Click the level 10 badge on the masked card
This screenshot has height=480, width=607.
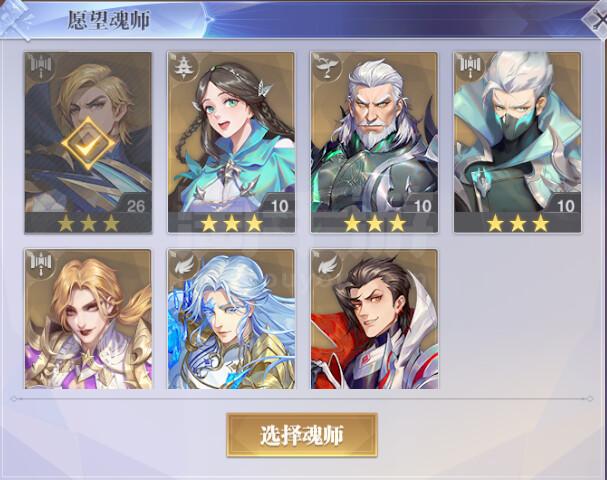tap(565, 205)
